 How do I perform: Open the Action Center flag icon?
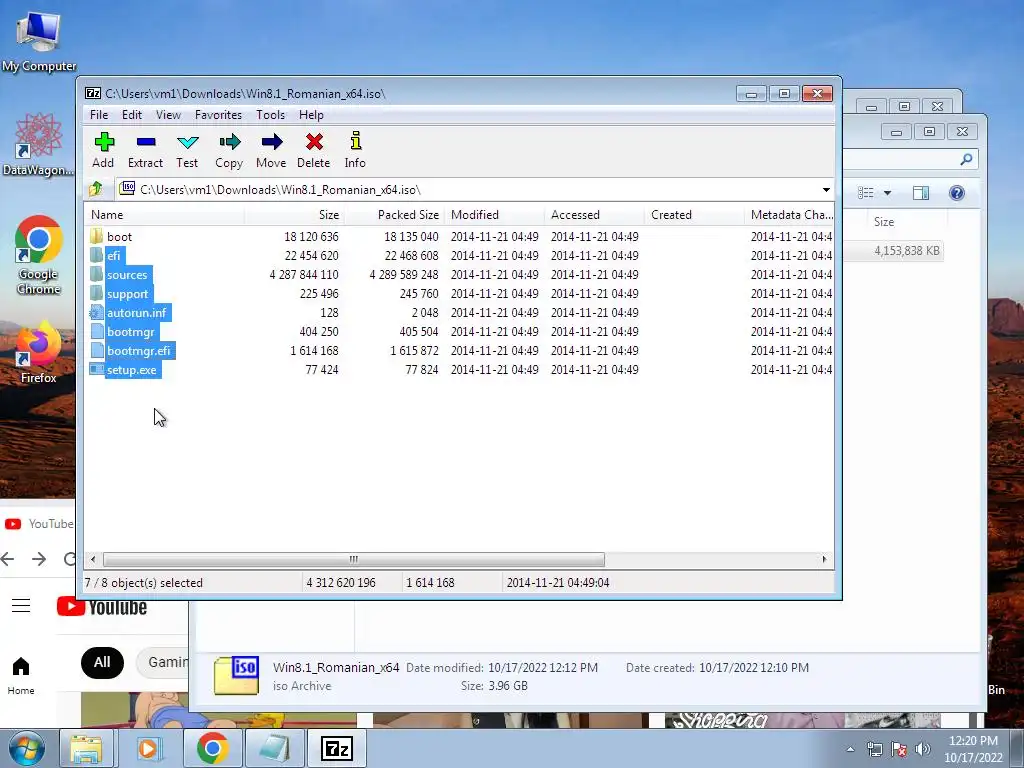(x=899, y=749)
